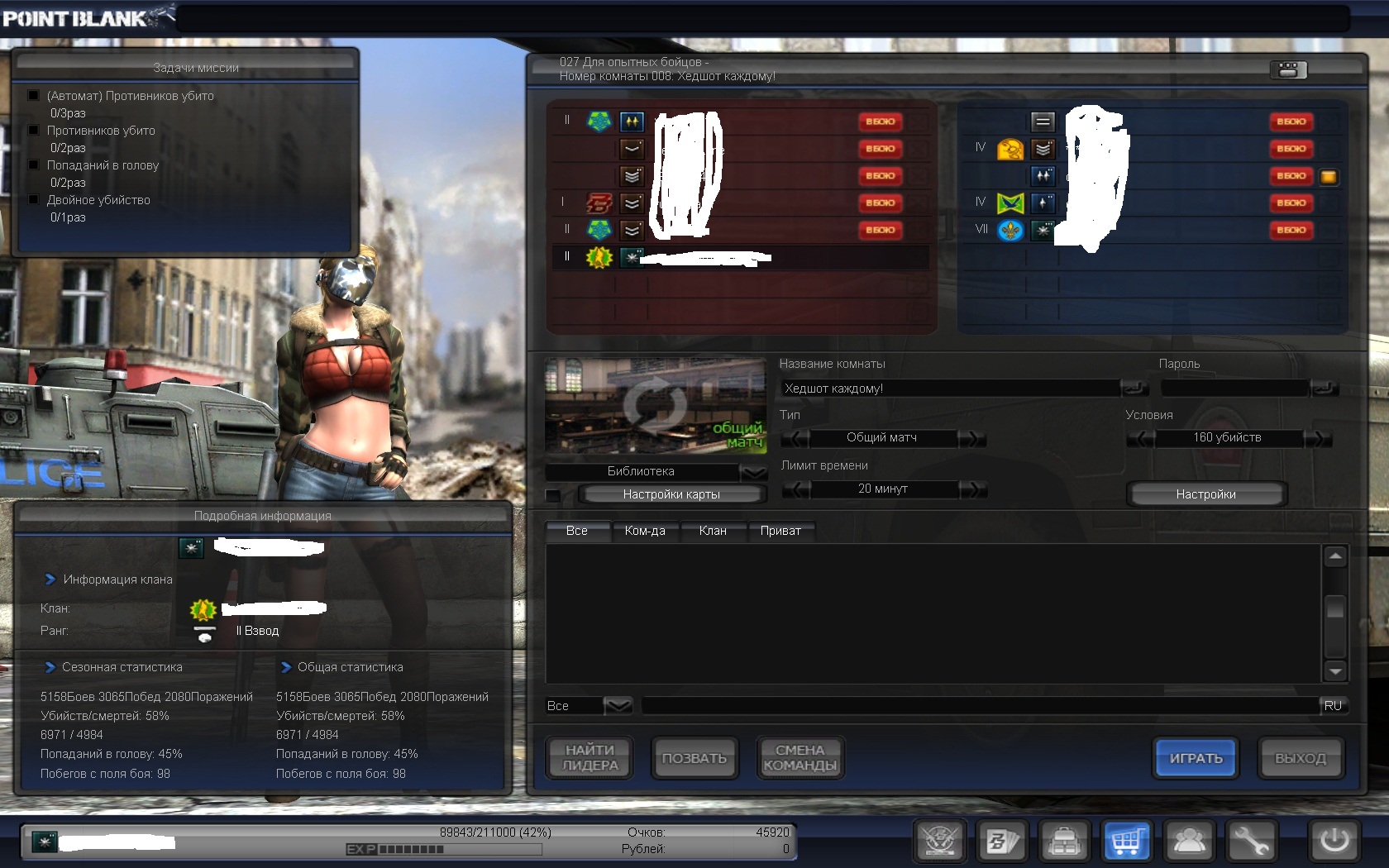Confirm the password with its enter button
The width and height of the screenshot is (1389, 868).
coord(1324,388)
